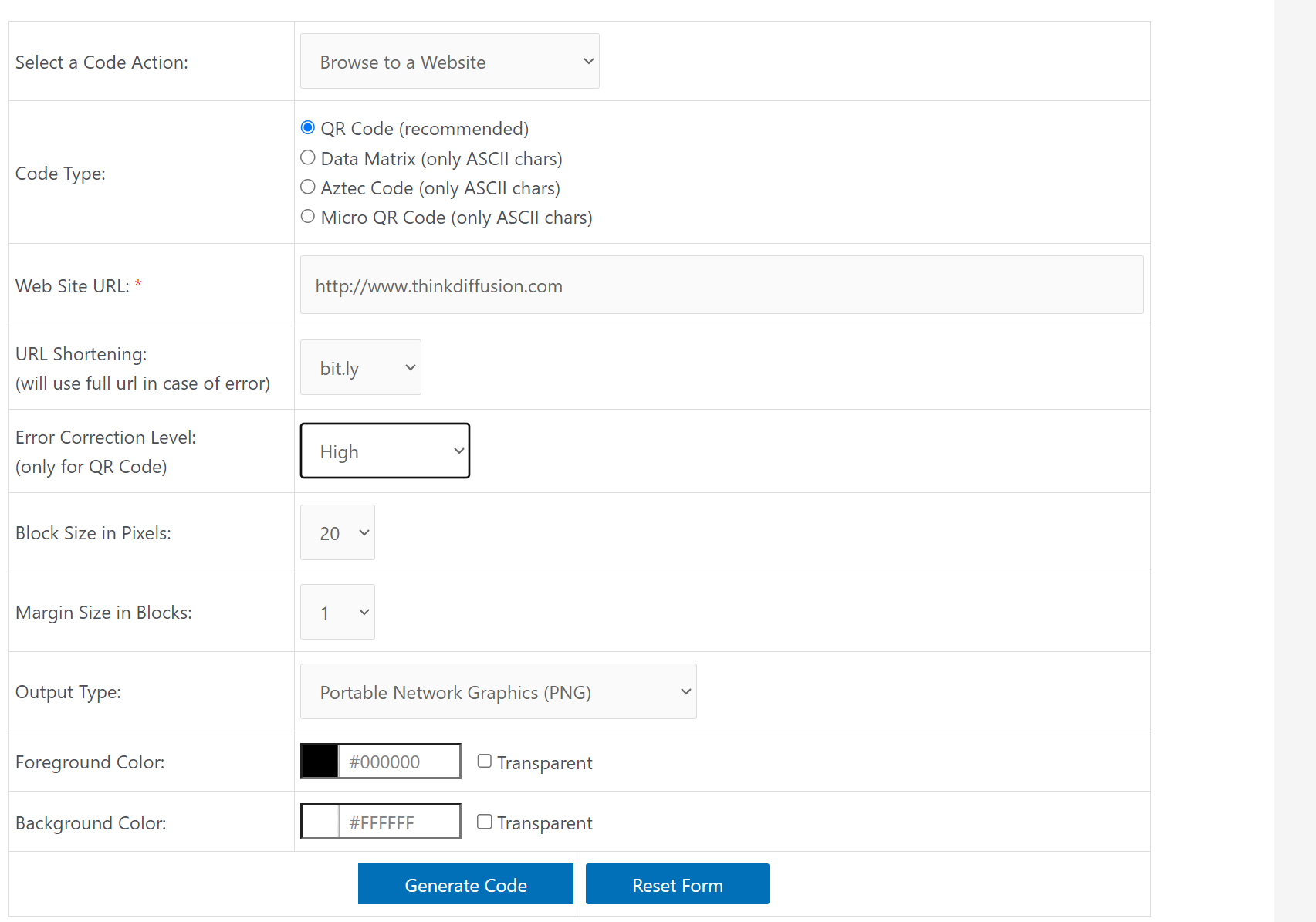Screen dimensions: 1316x922
Task: Choose Data Matrix code type
Action: [308, 157]
